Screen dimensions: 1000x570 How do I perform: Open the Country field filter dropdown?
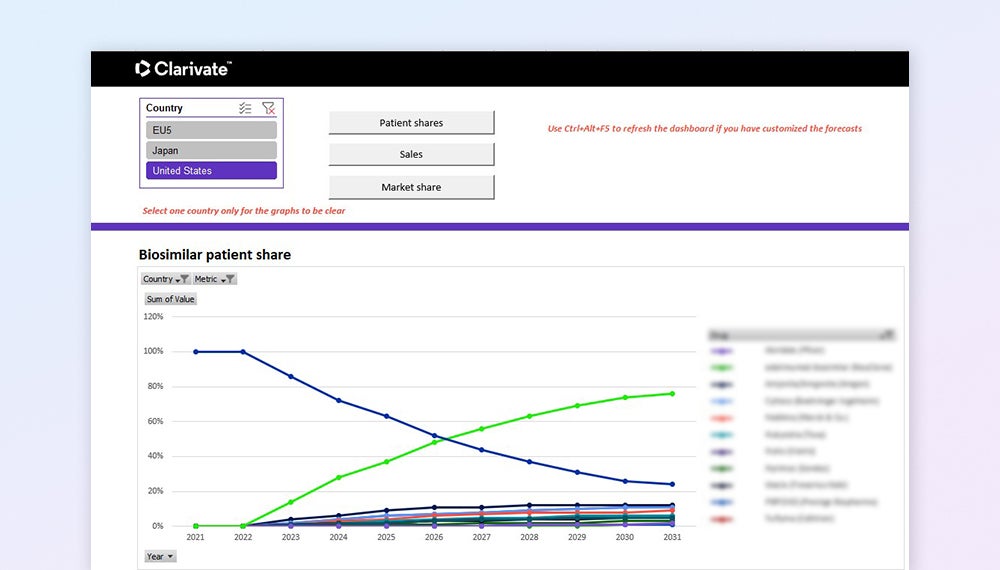click(165, 279)
